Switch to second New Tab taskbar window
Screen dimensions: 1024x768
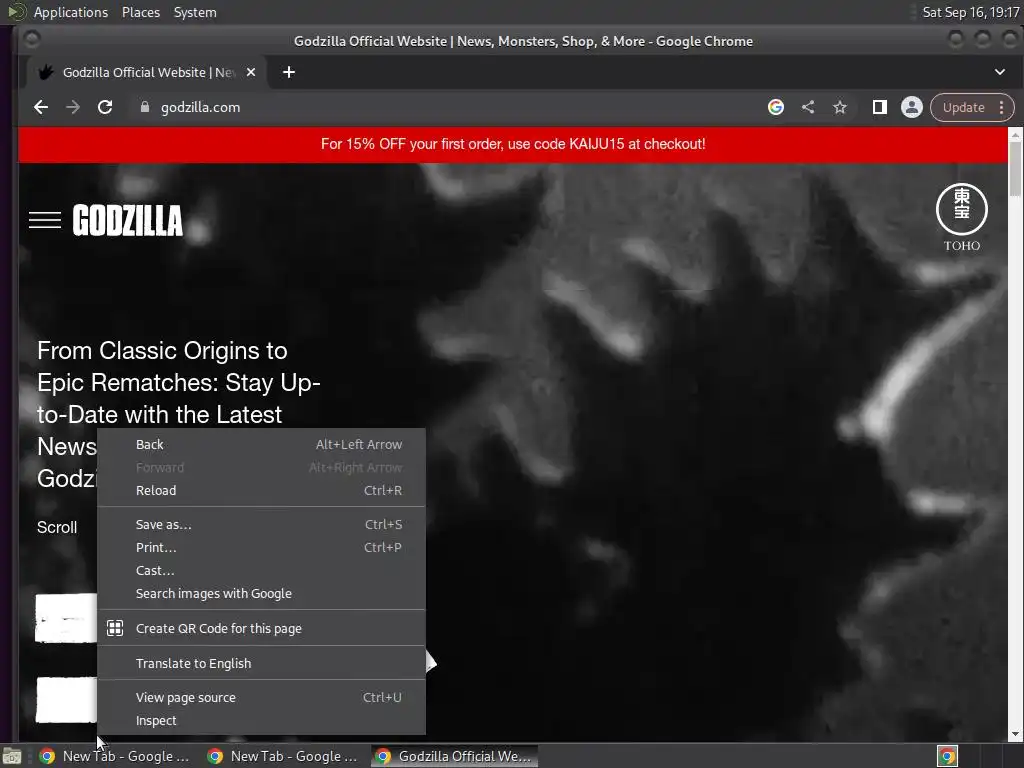[283, 756]
